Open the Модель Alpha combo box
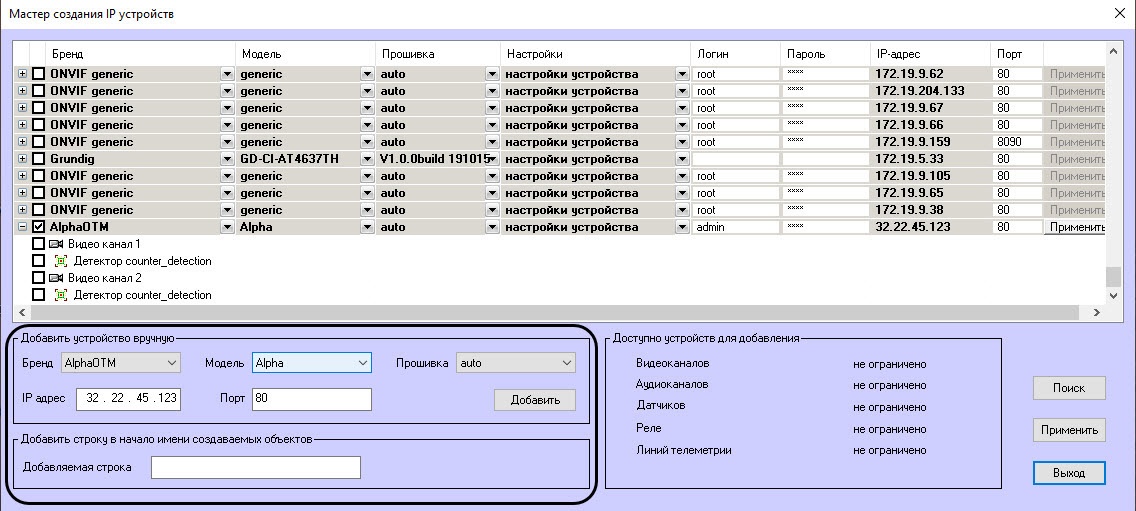The height and width of the screenshot is (511, 1136). 312,362
